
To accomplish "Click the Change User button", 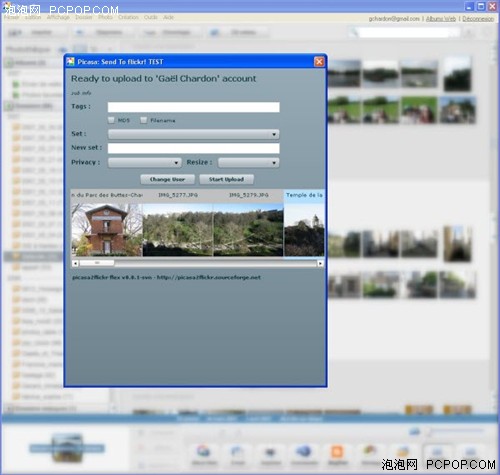I will point(167,179).
